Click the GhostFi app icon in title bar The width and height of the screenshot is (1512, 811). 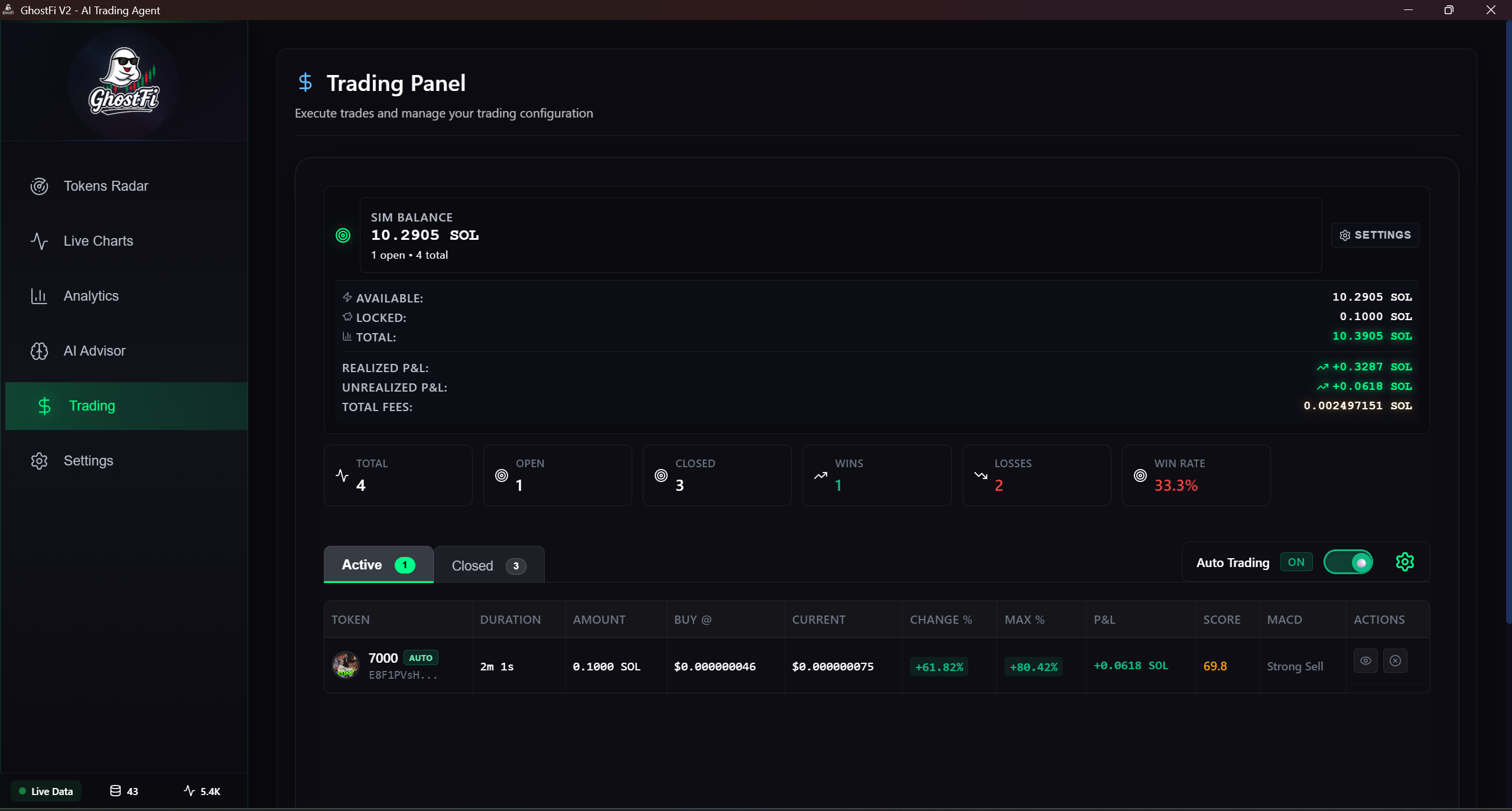tap(8, 9)
